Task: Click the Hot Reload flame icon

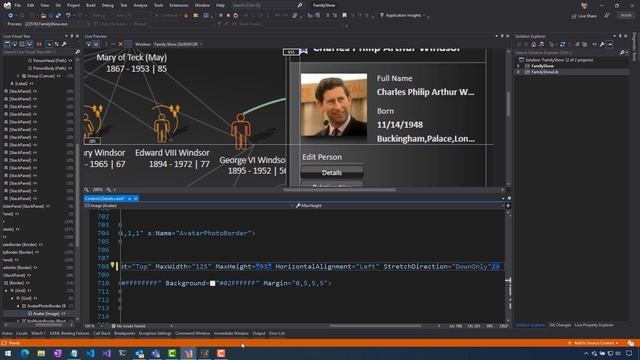Action: 186,16
